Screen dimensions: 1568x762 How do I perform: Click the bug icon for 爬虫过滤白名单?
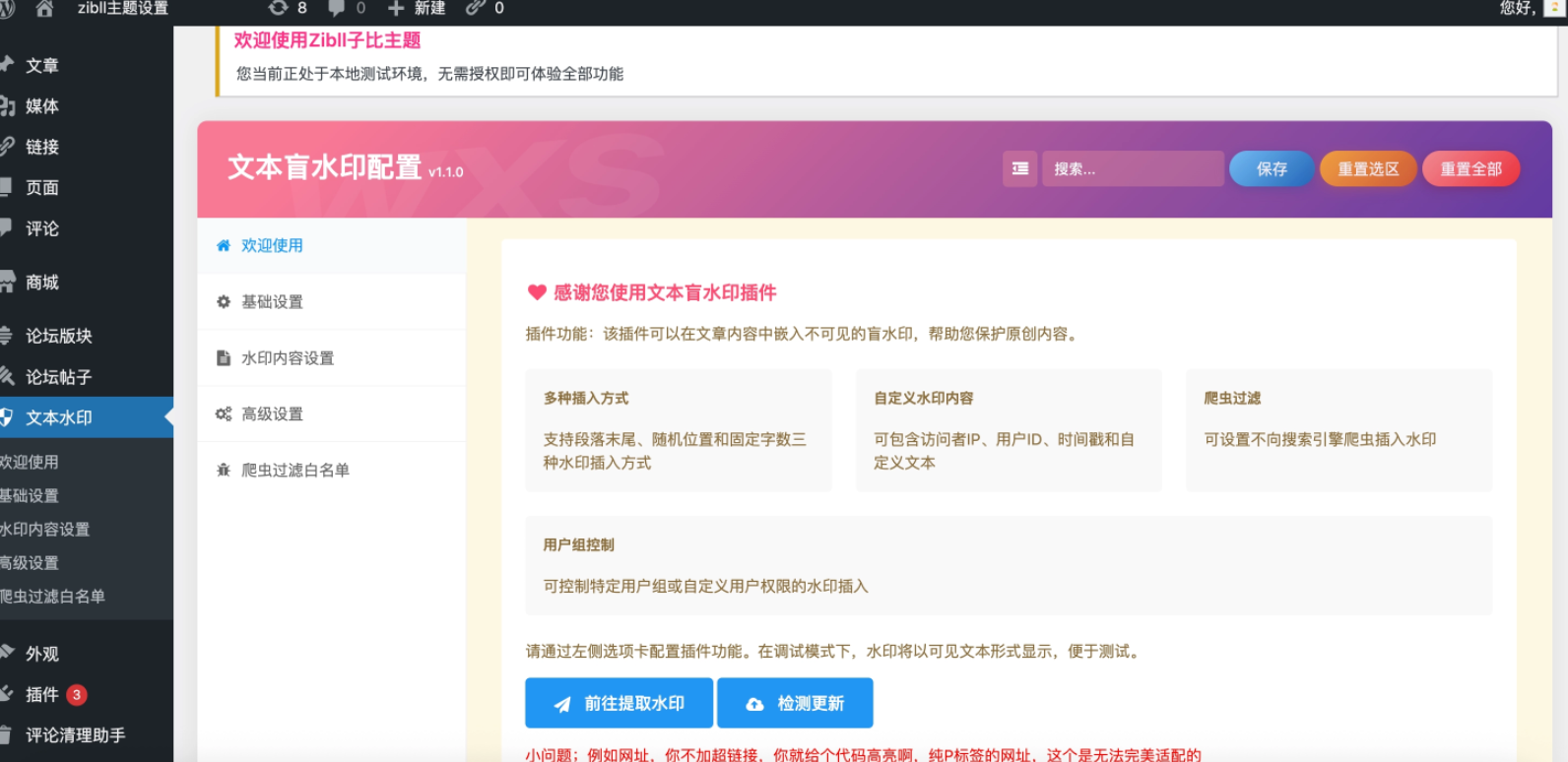(x=224, y=471)
